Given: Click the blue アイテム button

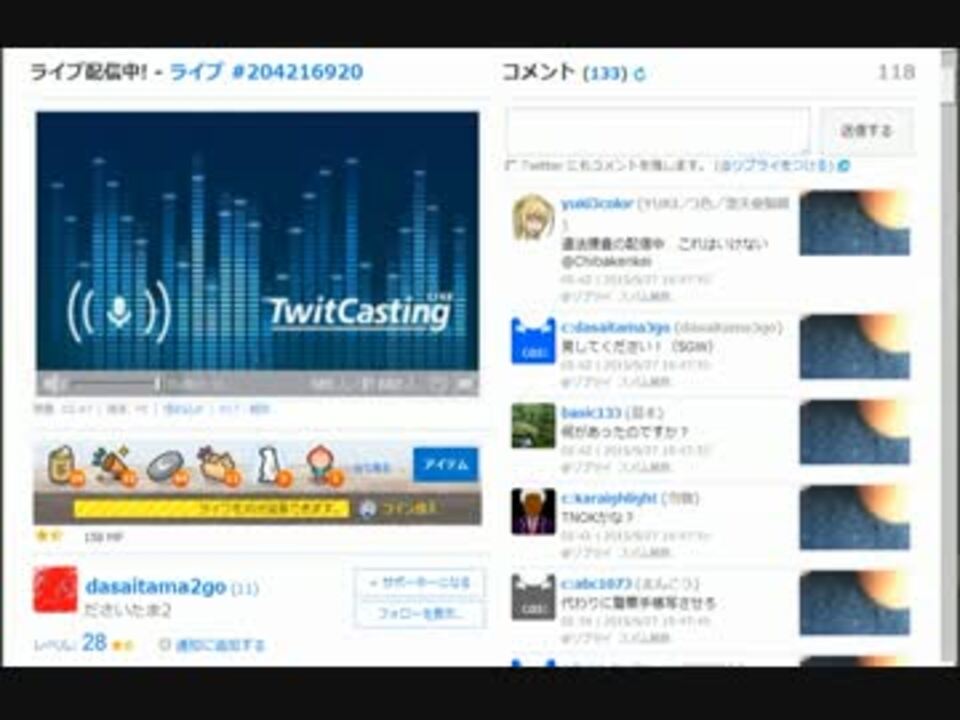Looking at the screenshot, I should (x=446, y=465).
